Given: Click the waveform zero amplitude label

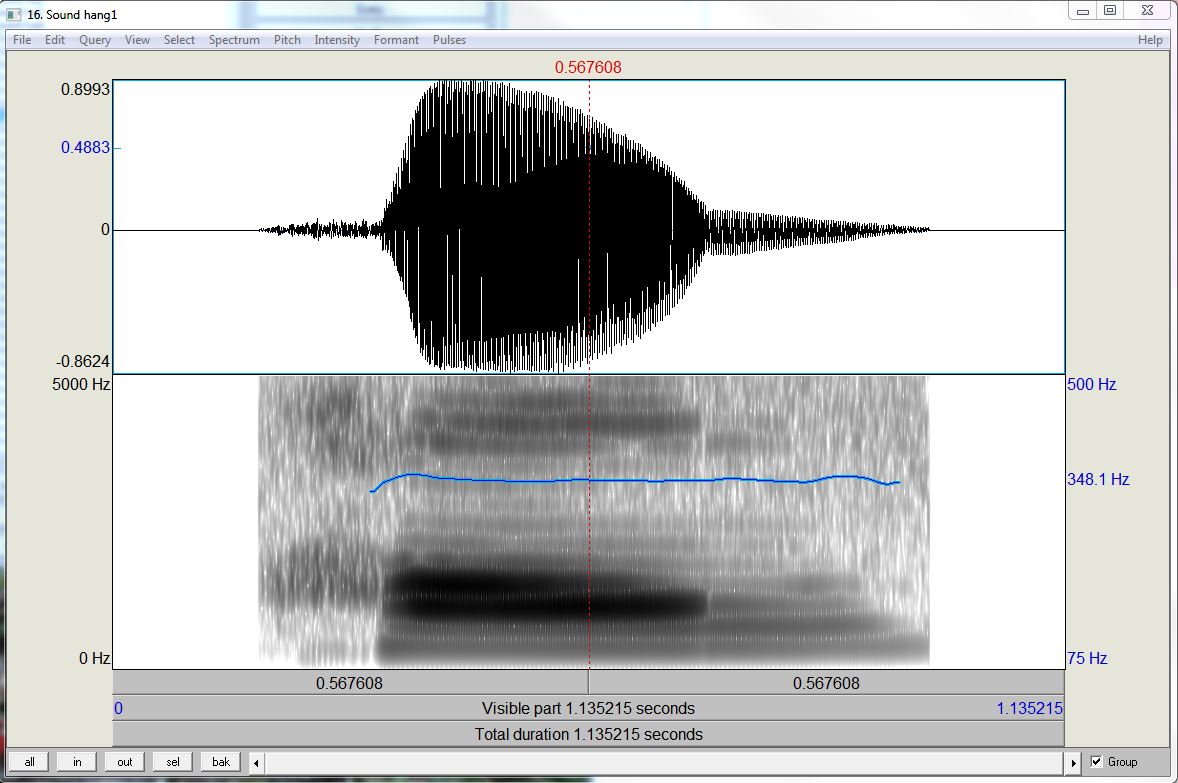Looking at the screenshot, I should [105, 230].
